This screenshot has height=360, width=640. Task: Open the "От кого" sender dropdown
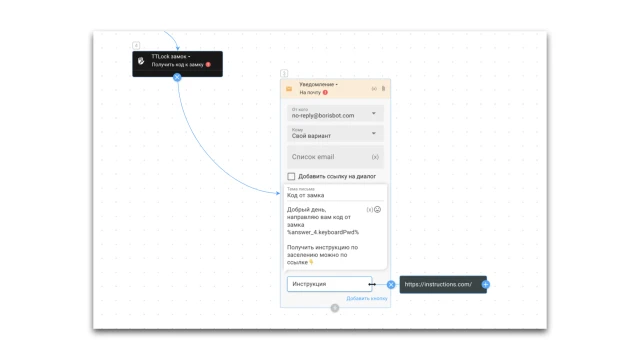(x=335, y=113)
